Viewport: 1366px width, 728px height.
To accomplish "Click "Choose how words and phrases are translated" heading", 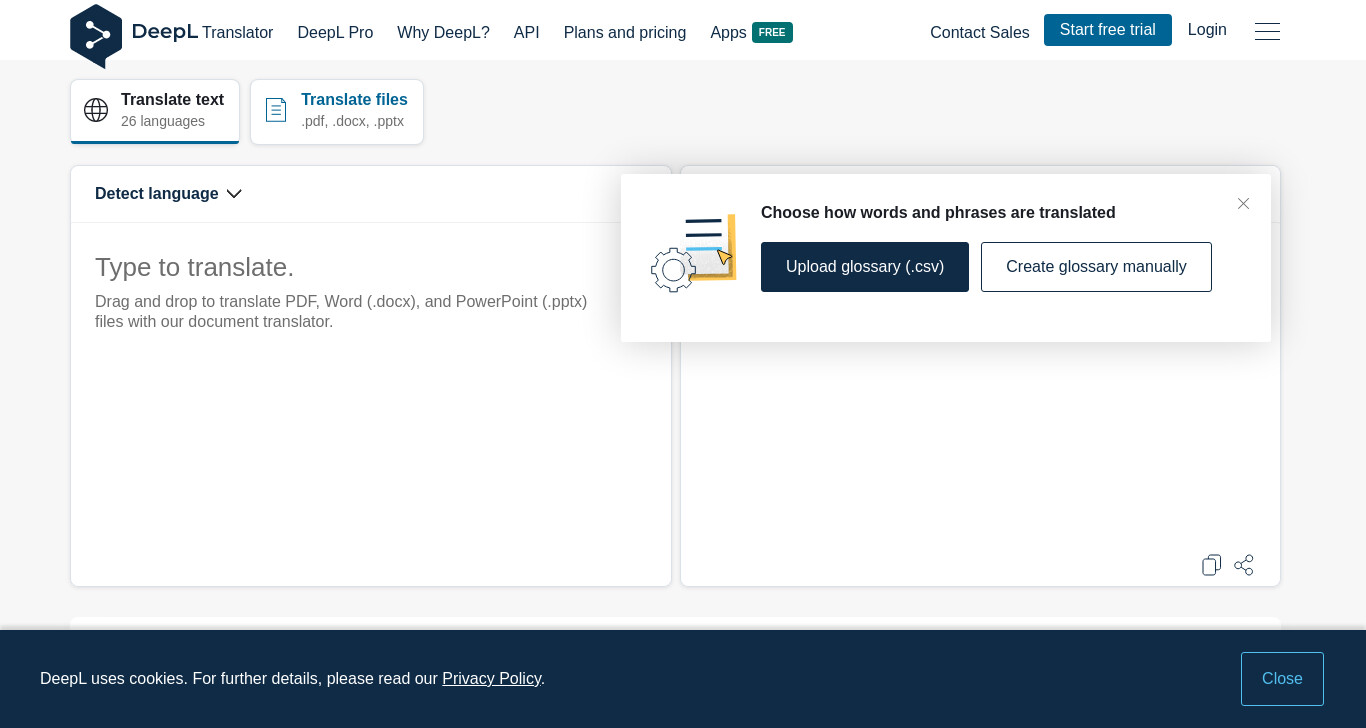I will pyautogui.click(x=938, y=212).
